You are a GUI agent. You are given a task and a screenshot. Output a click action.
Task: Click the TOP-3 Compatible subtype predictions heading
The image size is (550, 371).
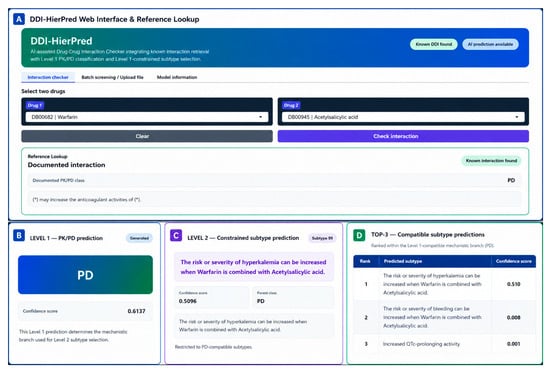[x=428, y=235]
